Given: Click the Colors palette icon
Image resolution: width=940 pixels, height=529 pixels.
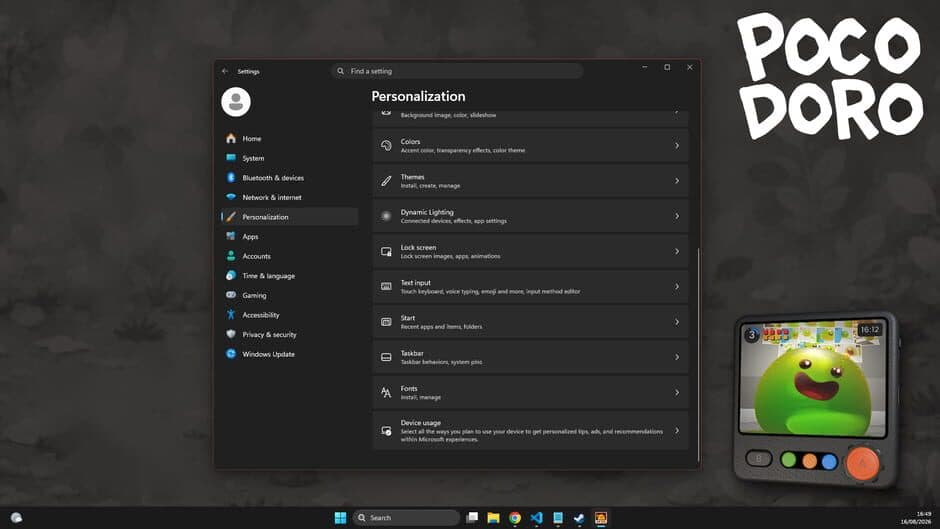Looking at the screenshot, I should (x=386, y=146).
